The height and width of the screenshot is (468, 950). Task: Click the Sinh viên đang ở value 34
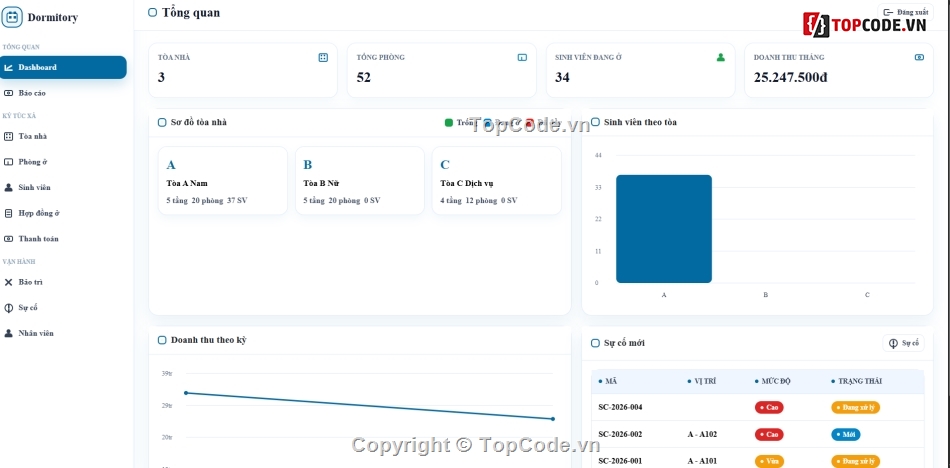562,78
